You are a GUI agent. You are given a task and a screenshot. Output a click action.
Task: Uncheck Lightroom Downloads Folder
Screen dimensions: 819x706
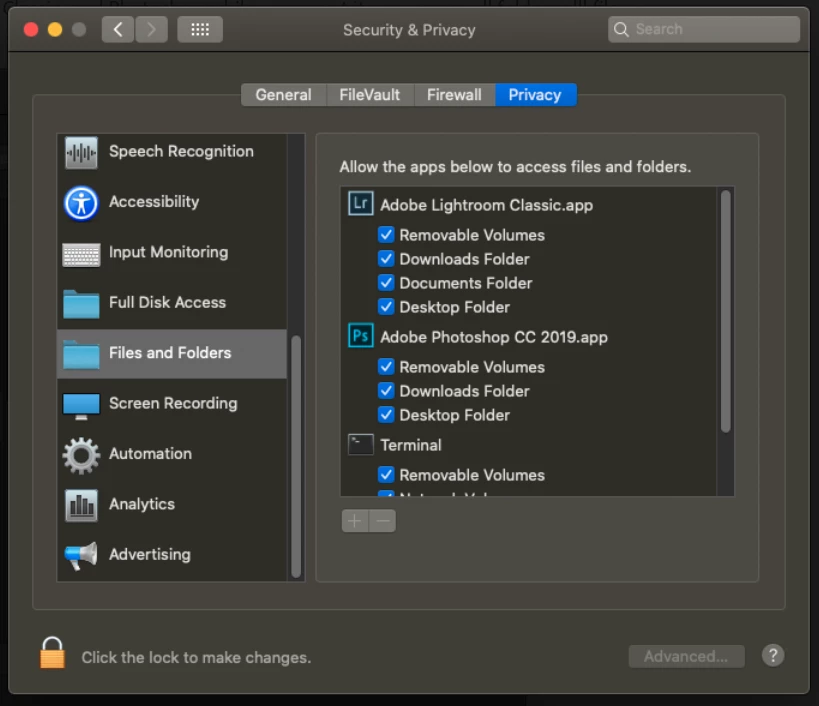(386, 258)
